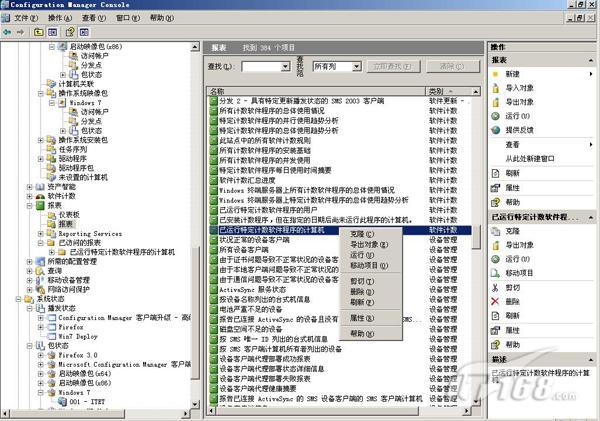Open the 所有列 search-scope dropdown
Viewport: 600px width, 421px height.
pyautogui.click(x=357, y=67)
